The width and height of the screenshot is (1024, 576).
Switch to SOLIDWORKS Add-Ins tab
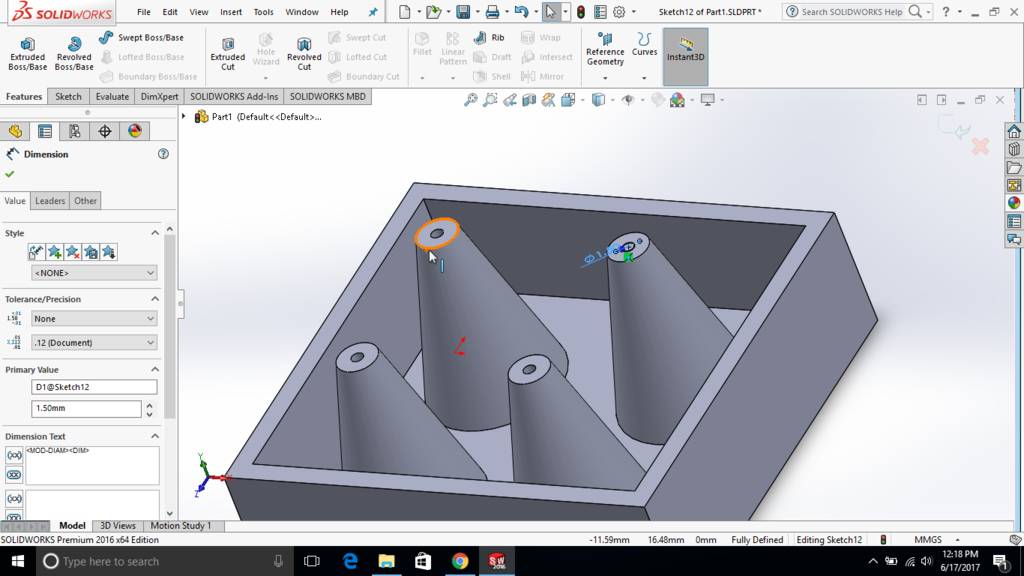pos(234,97)
